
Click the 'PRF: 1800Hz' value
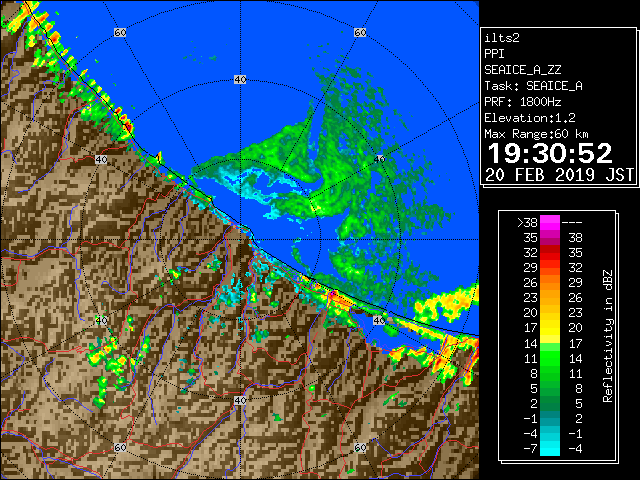(x=522, y=102)
